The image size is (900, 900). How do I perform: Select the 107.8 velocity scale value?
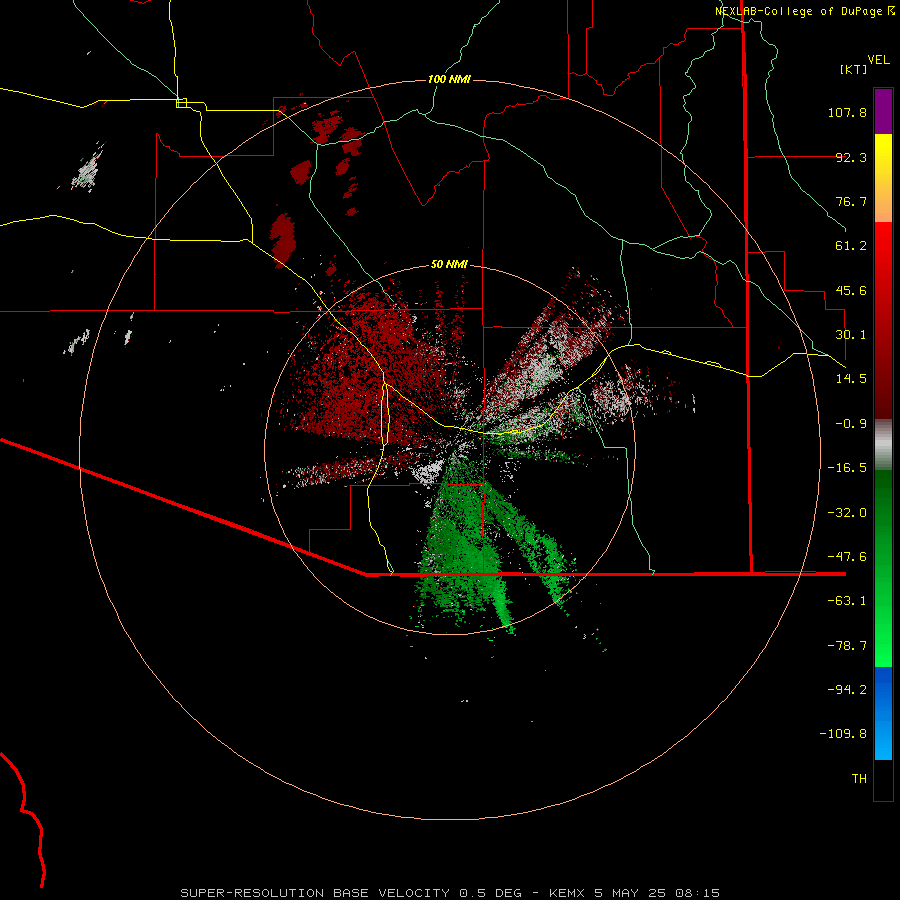[847, 112]
